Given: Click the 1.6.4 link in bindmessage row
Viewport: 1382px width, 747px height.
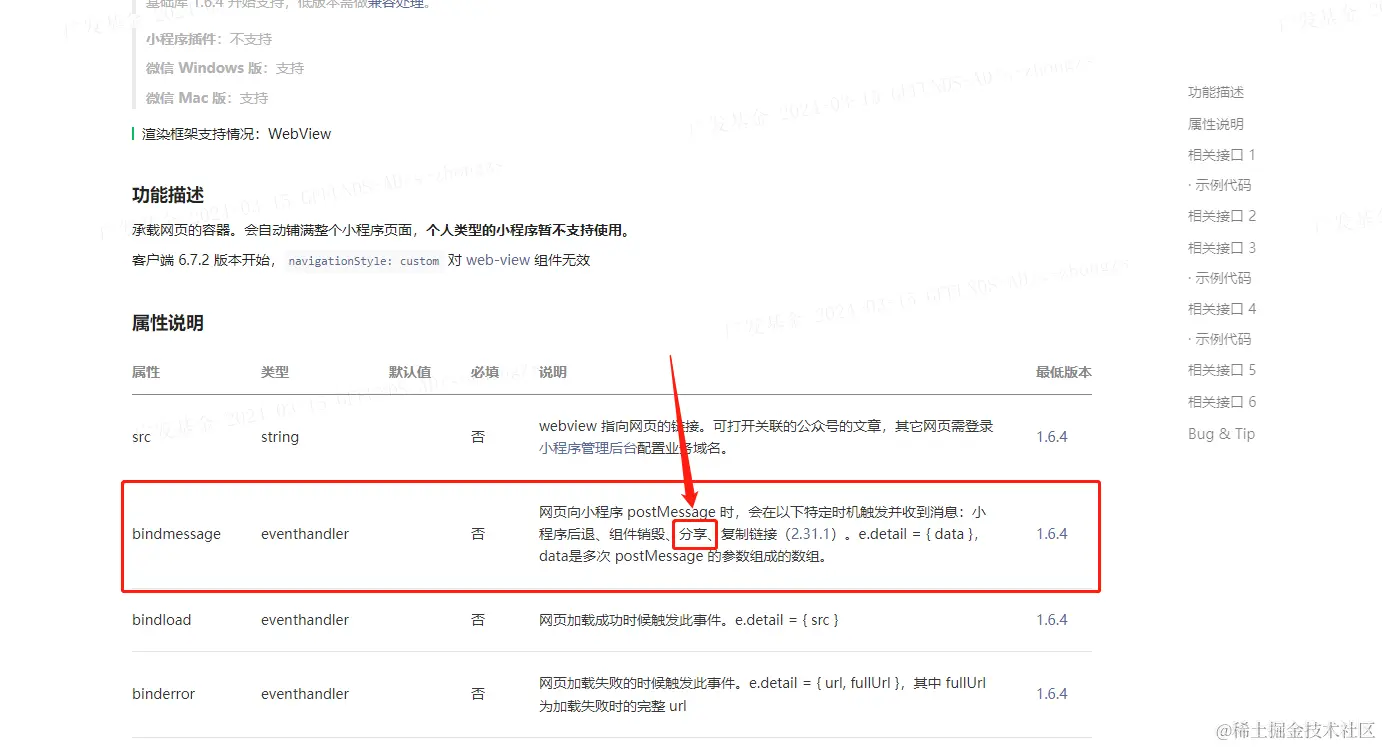Looking at the screenshot, I should pos(1051,533).
